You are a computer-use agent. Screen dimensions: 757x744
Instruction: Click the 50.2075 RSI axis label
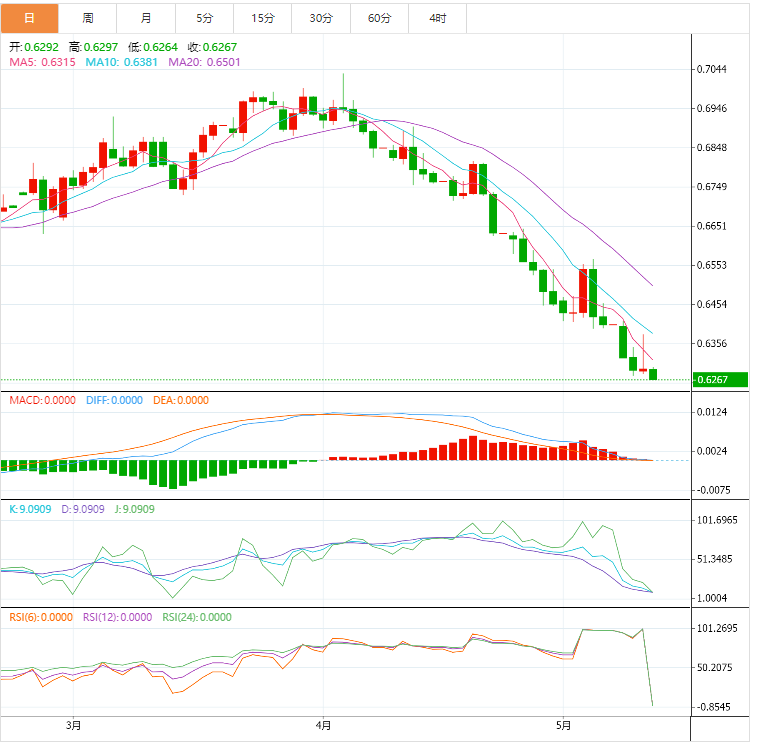click(715, 668)
